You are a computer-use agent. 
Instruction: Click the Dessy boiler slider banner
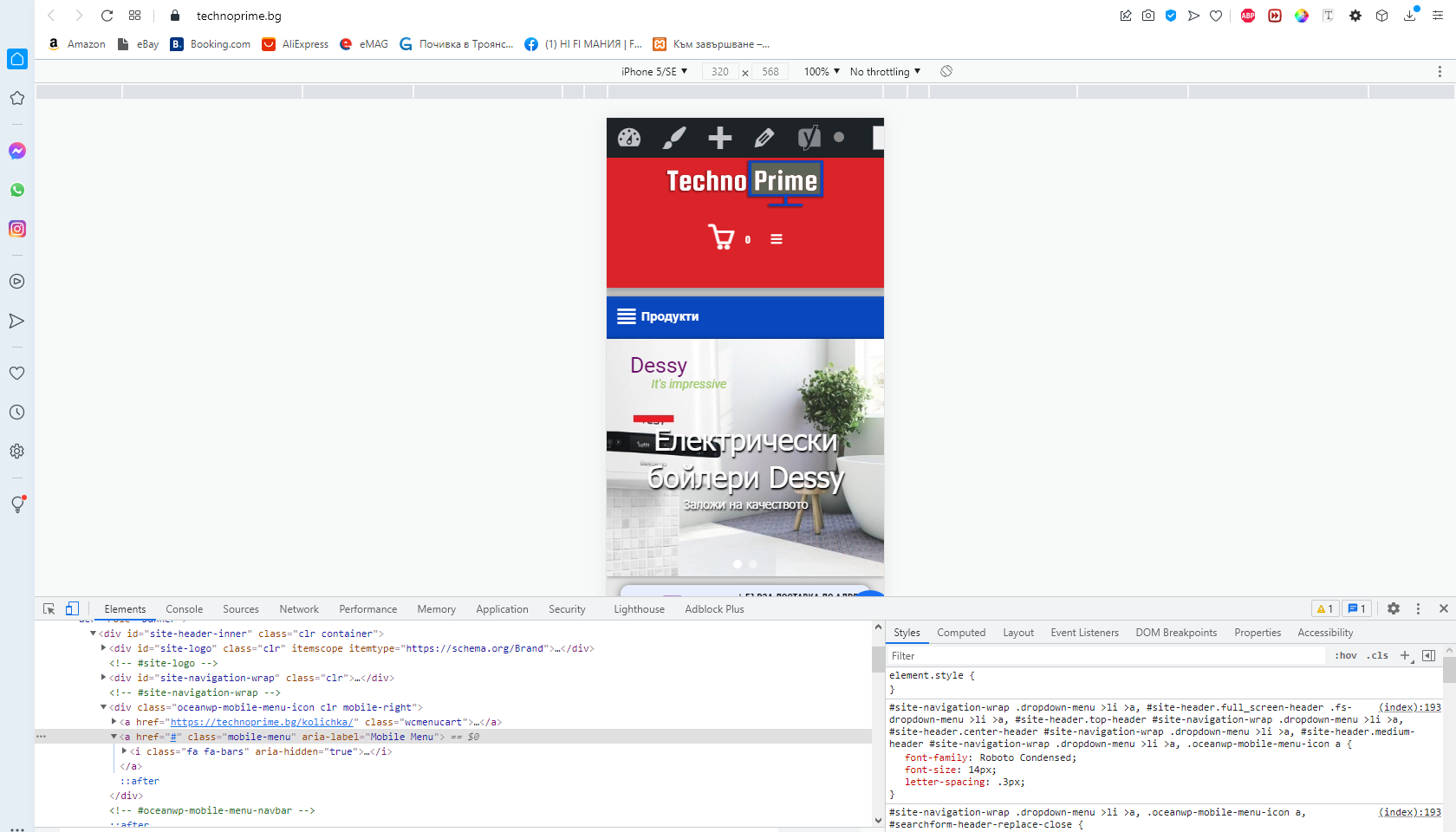(x=745, y=457)
